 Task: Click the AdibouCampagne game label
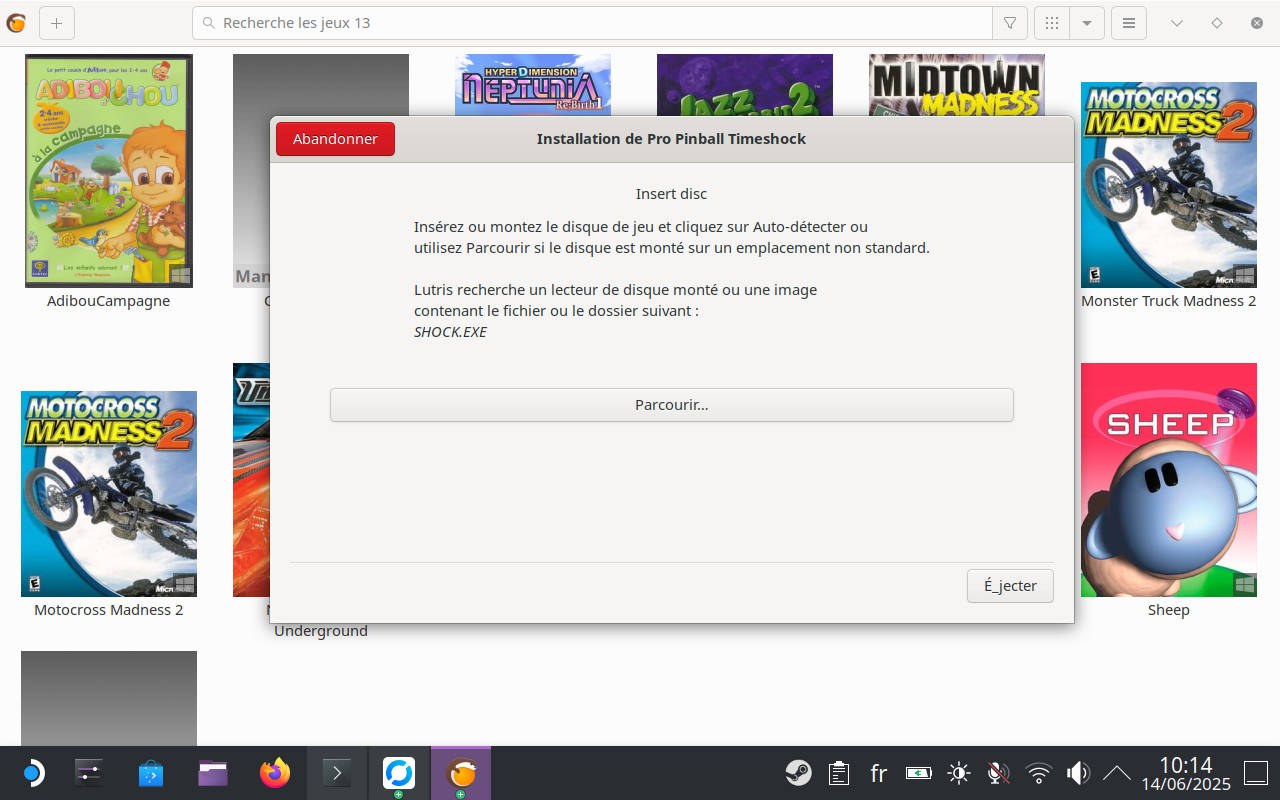[109, 301]
